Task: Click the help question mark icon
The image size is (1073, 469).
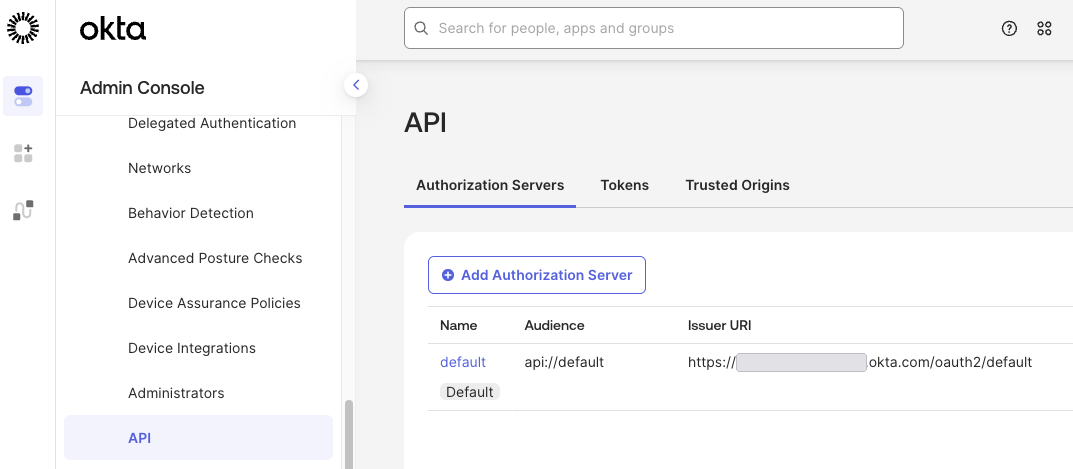Action: pos(1009,28)
